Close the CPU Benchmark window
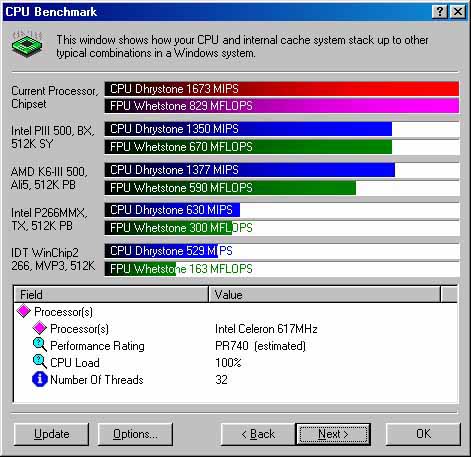The width and height of the screenshot is (471, 457). [457, 12]
